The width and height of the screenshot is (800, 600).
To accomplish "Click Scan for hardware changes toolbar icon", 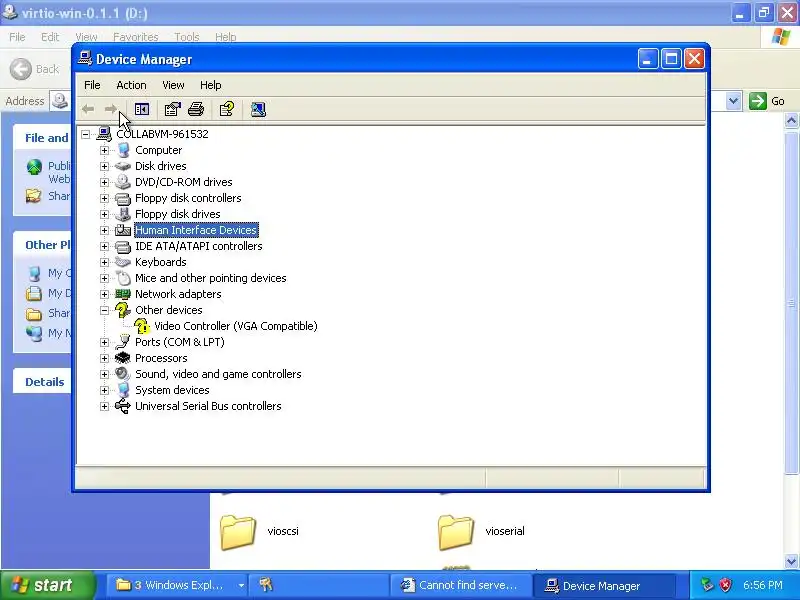I will click(258, 109).
